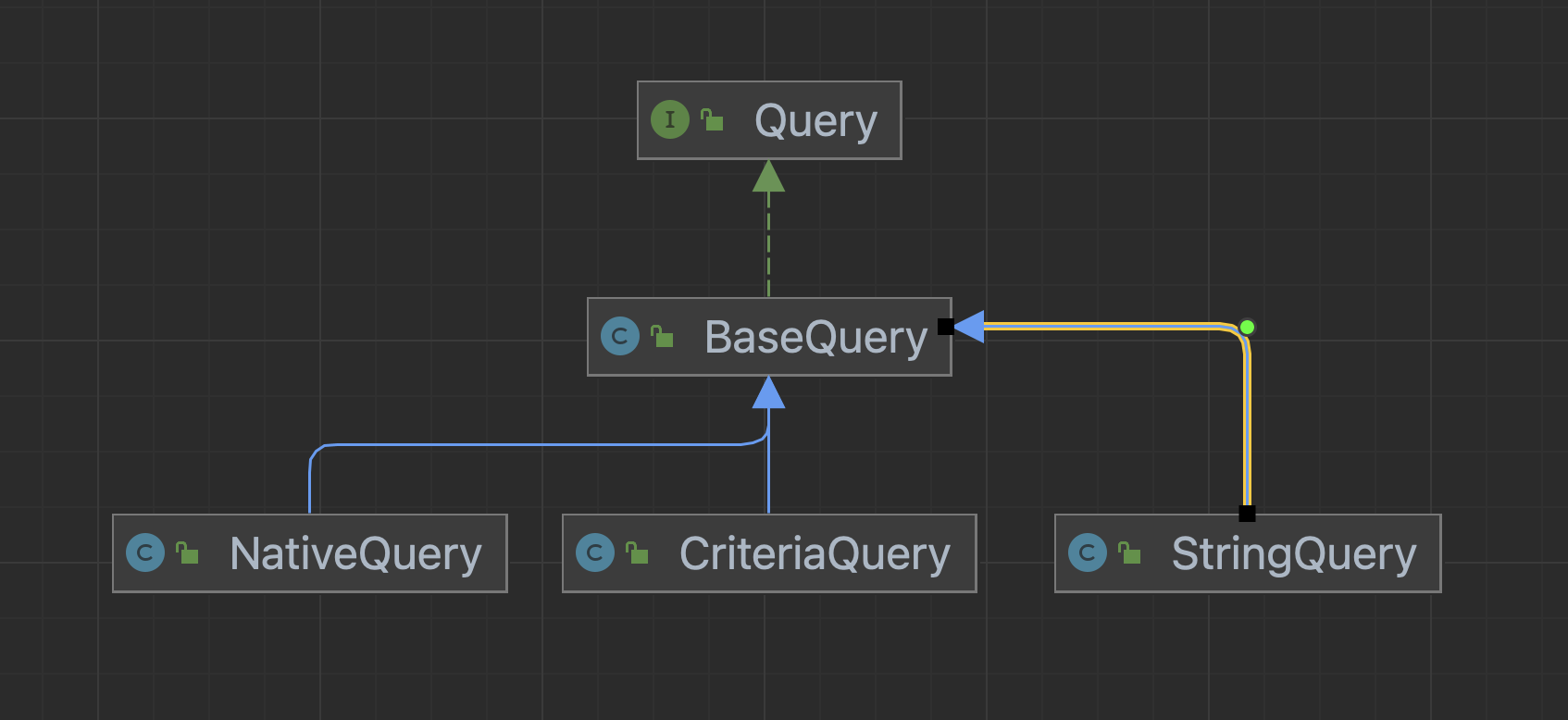The width and height of the screenshot is (1568, 720).
Task: Select the BaseQuery class node
Action: tap(769, 337)
